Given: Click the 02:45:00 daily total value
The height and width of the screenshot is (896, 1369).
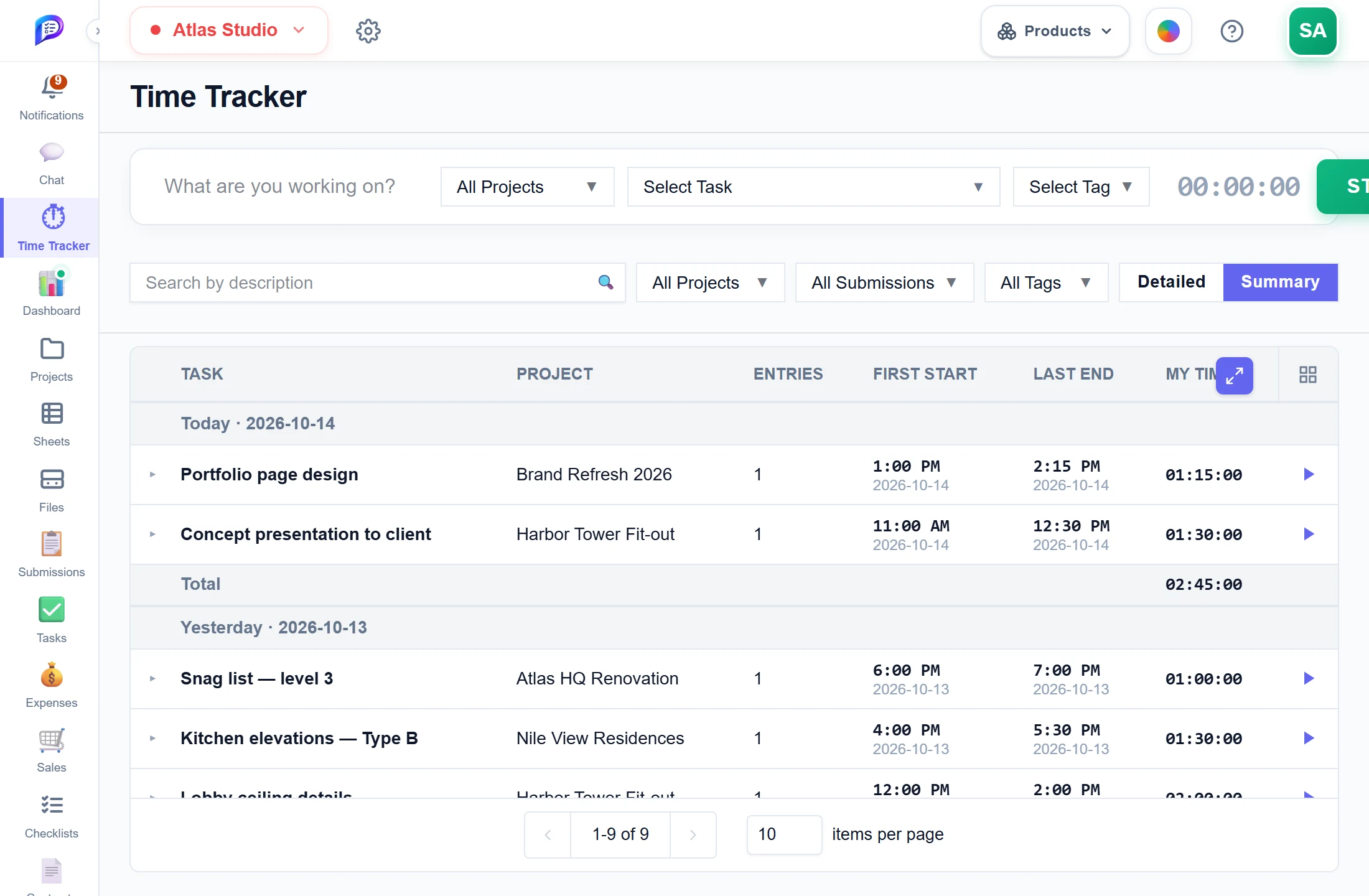Looking at the screenshot, I should 1203,584.
